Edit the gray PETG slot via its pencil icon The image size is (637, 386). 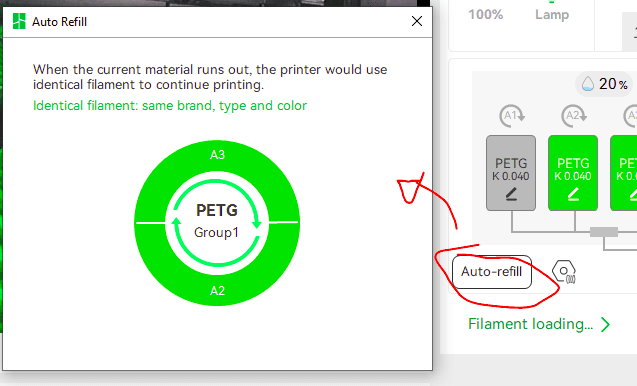point(511,194)
